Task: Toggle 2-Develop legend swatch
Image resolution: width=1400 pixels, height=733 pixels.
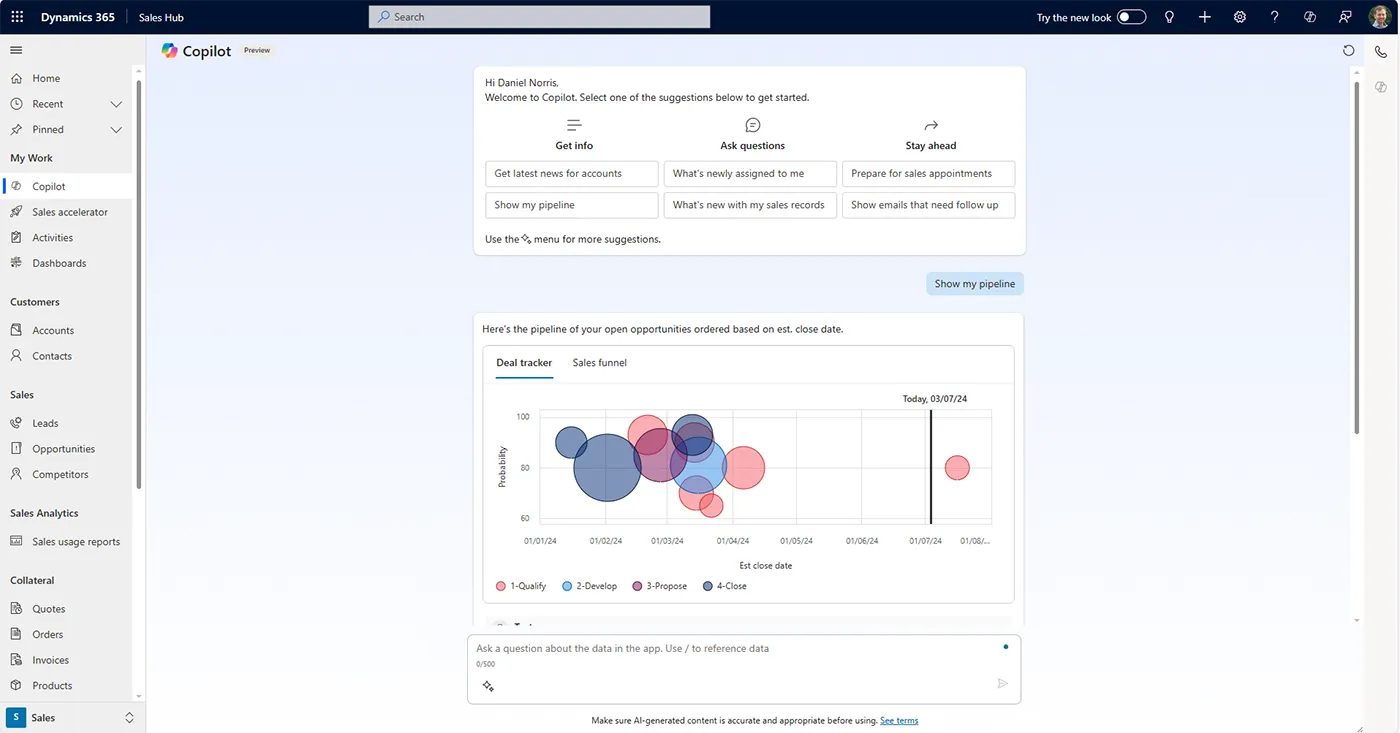Action: pos(567,586)
